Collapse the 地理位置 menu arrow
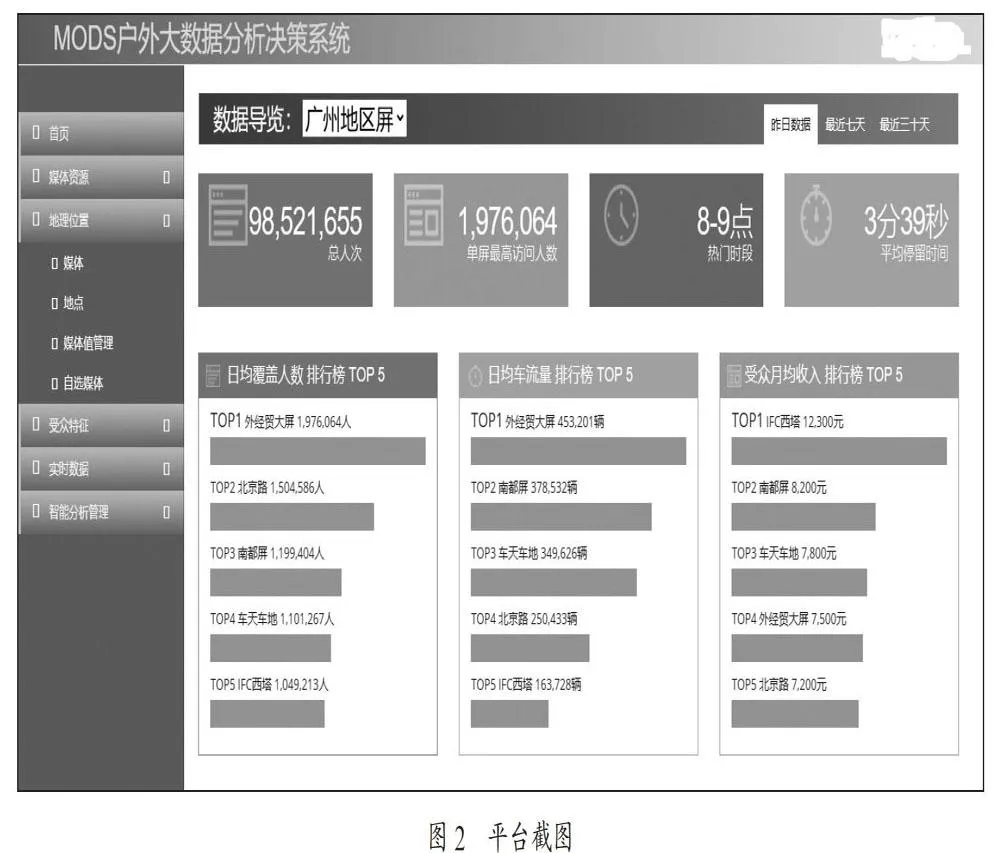 166,221
